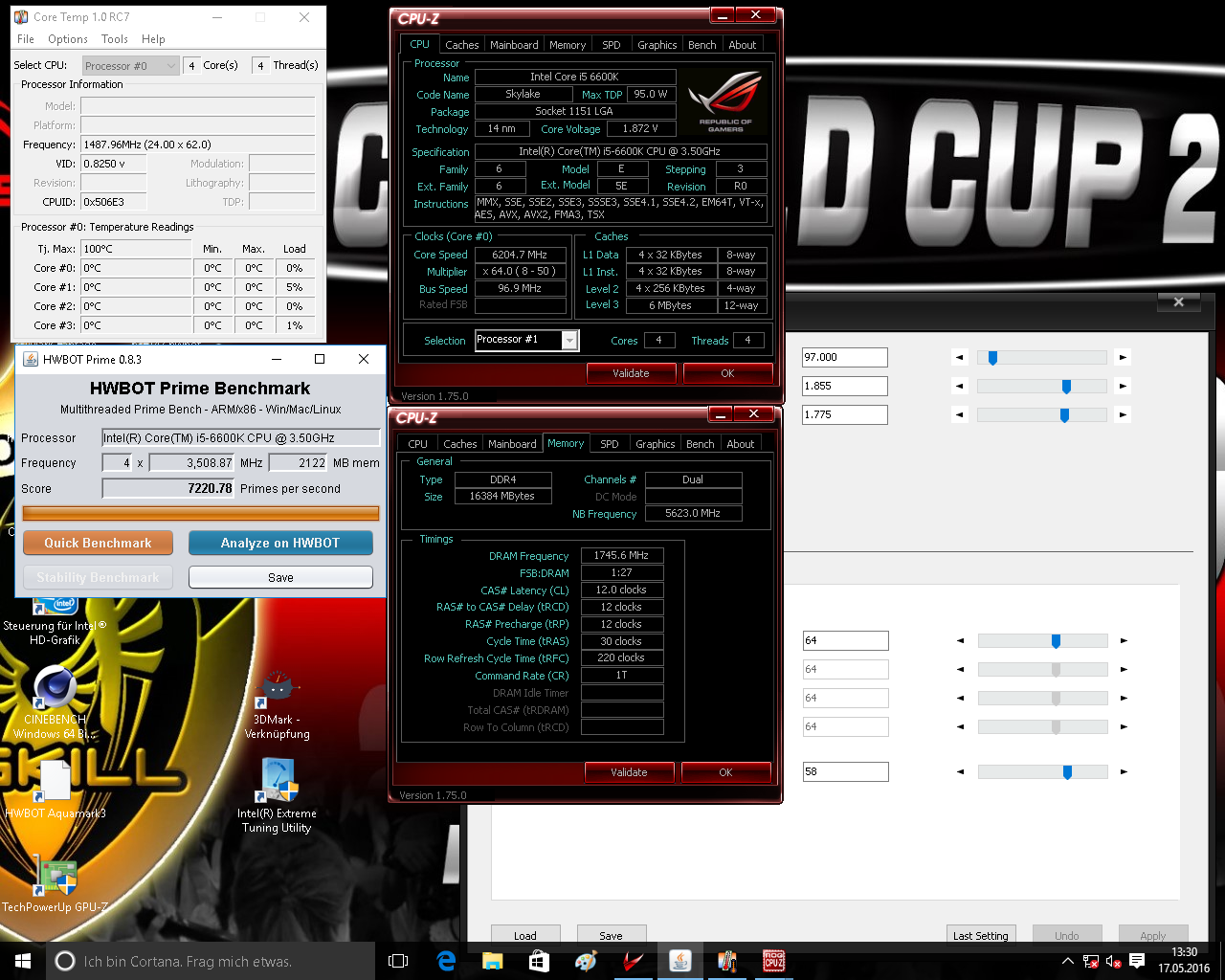This screenshot has height=980, width=1225.
Task: Open About tab in lower CPU-Z window
Action: 741,444
